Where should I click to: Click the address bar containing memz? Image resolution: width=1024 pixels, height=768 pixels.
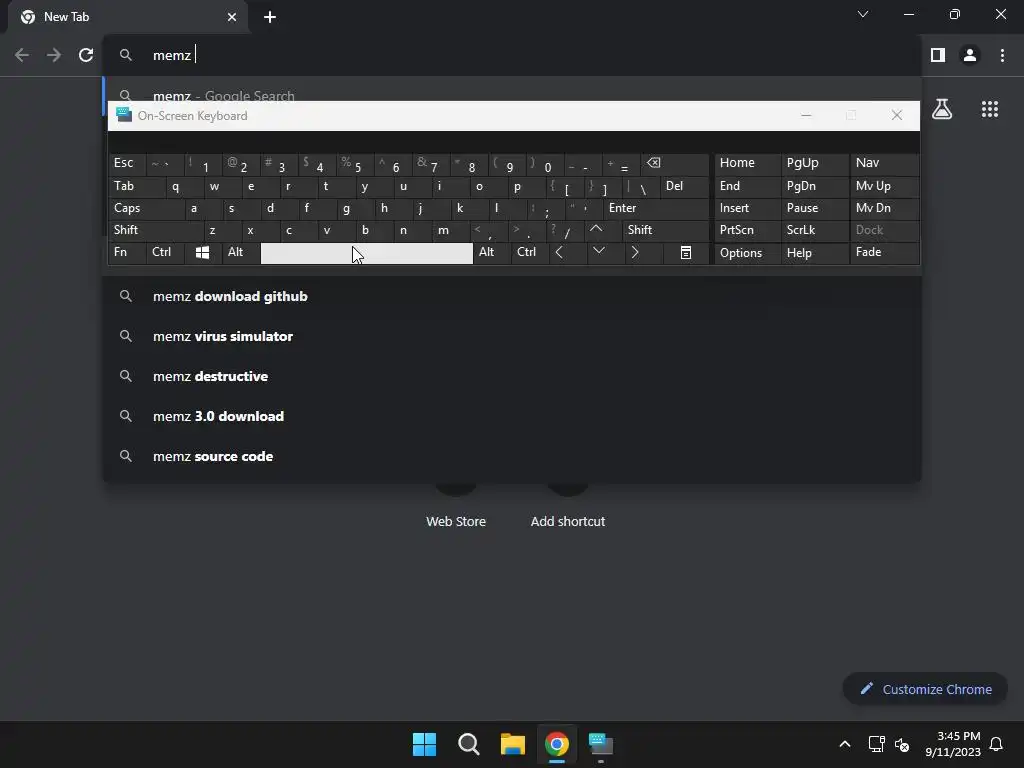512,55
